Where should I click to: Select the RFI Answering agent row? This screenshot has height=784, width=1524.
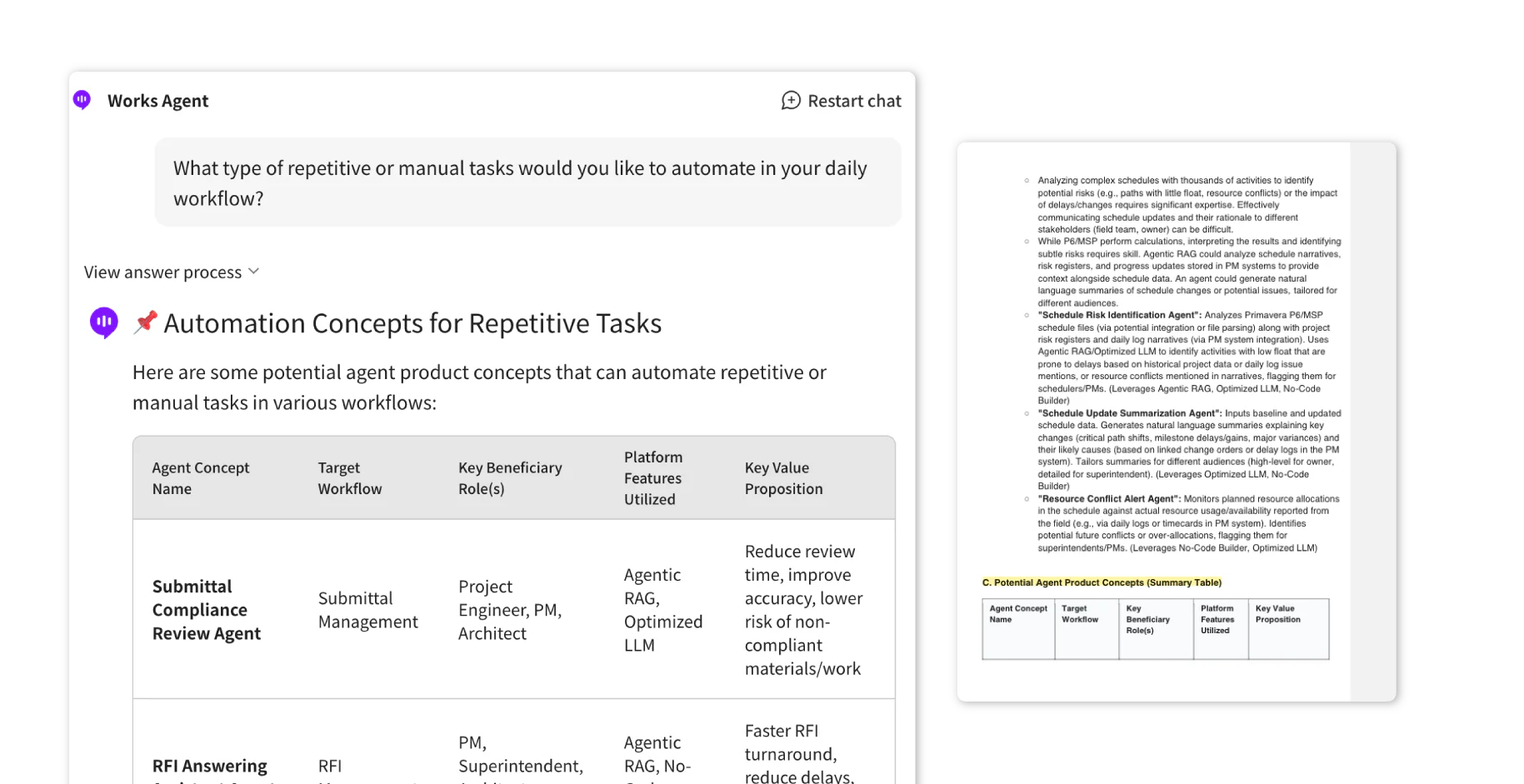pyautogui.click(x=513, y=754)
